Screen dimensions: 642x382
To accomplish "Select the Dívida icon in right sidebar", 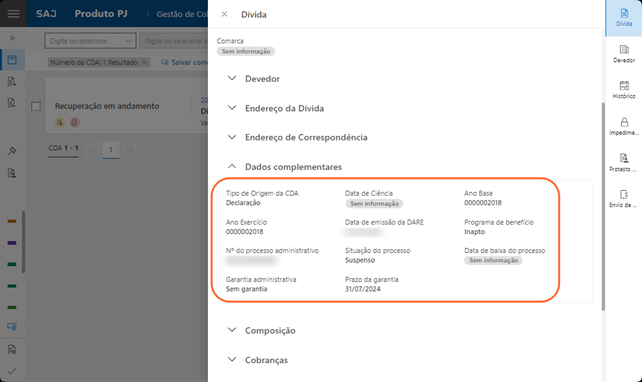I will (624, 18).
